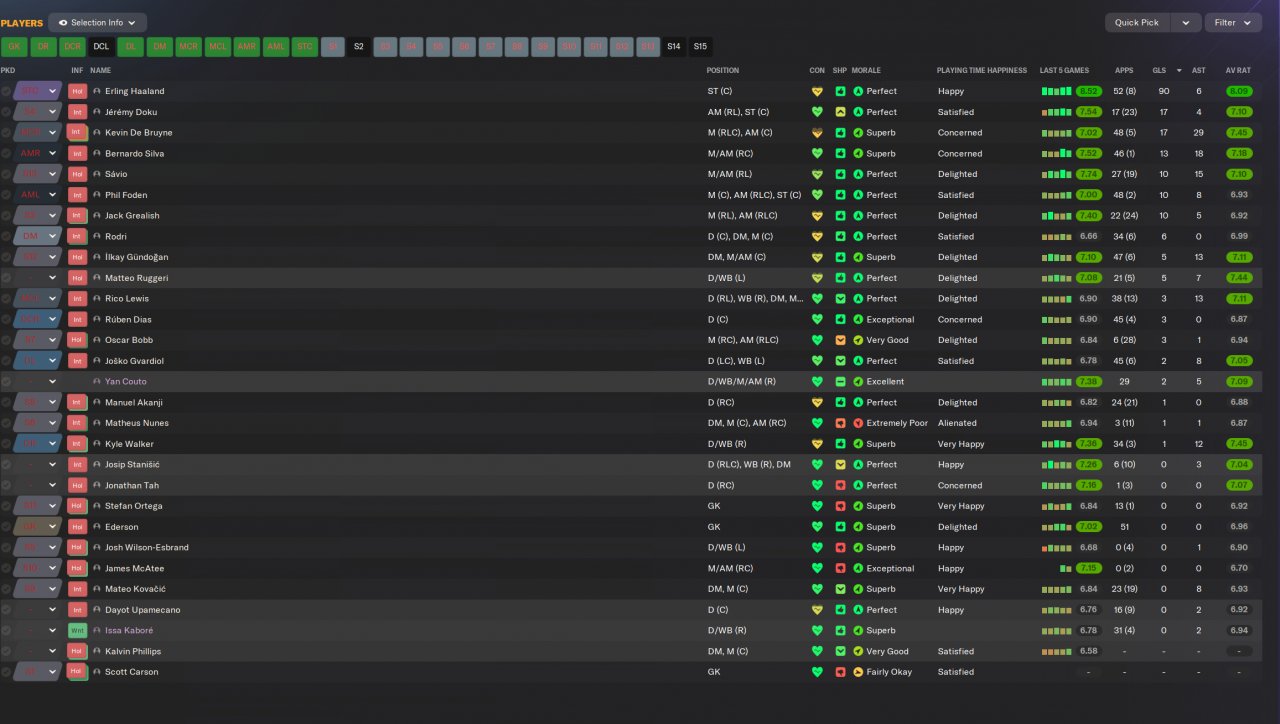Click Kyle Walker's condition heart icon
The image size is (1280, 724).
pyautogui.click(x=817, y=444)
